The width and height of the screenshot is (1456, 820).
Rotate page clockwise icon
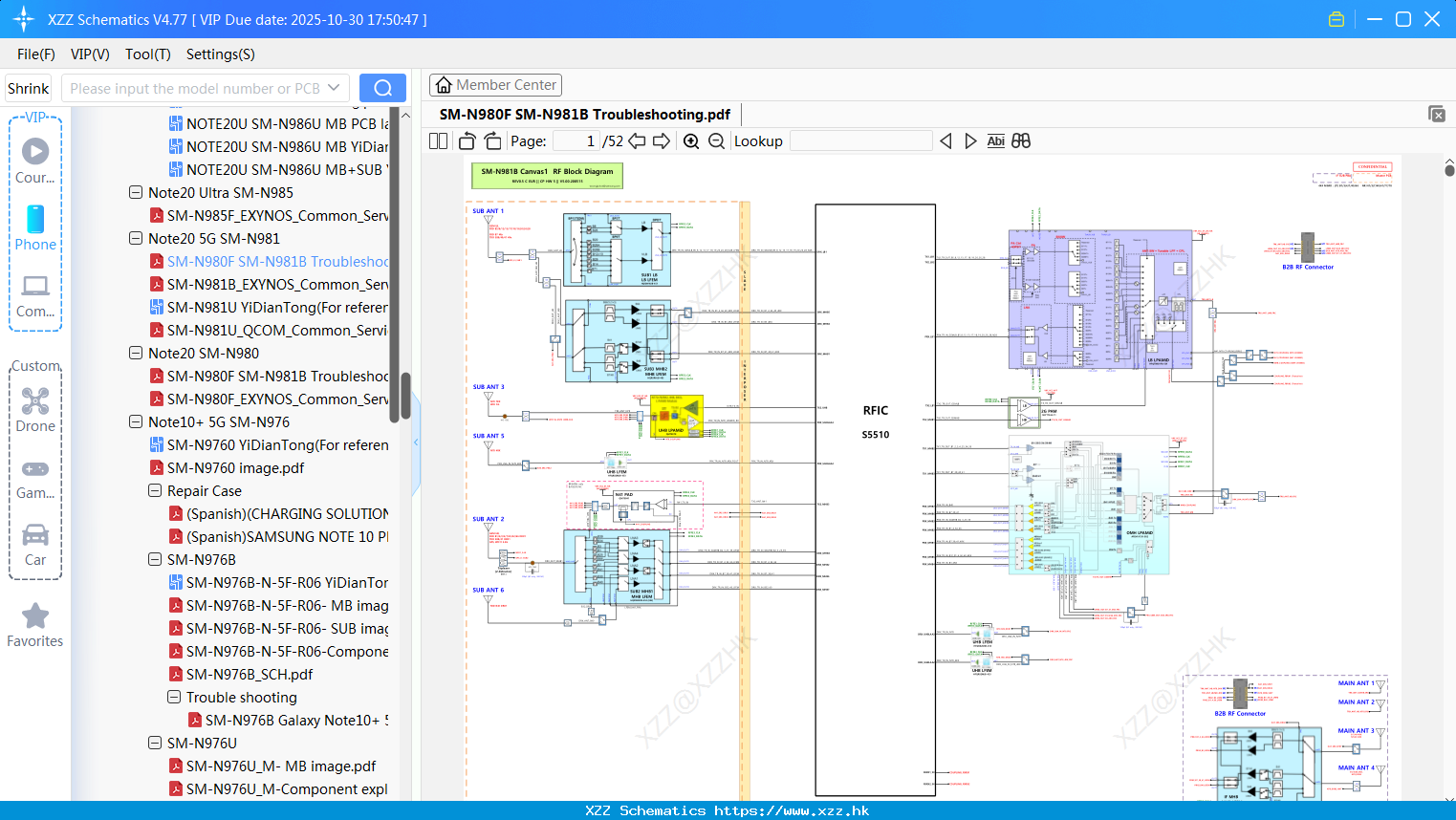tap(492, 141)
